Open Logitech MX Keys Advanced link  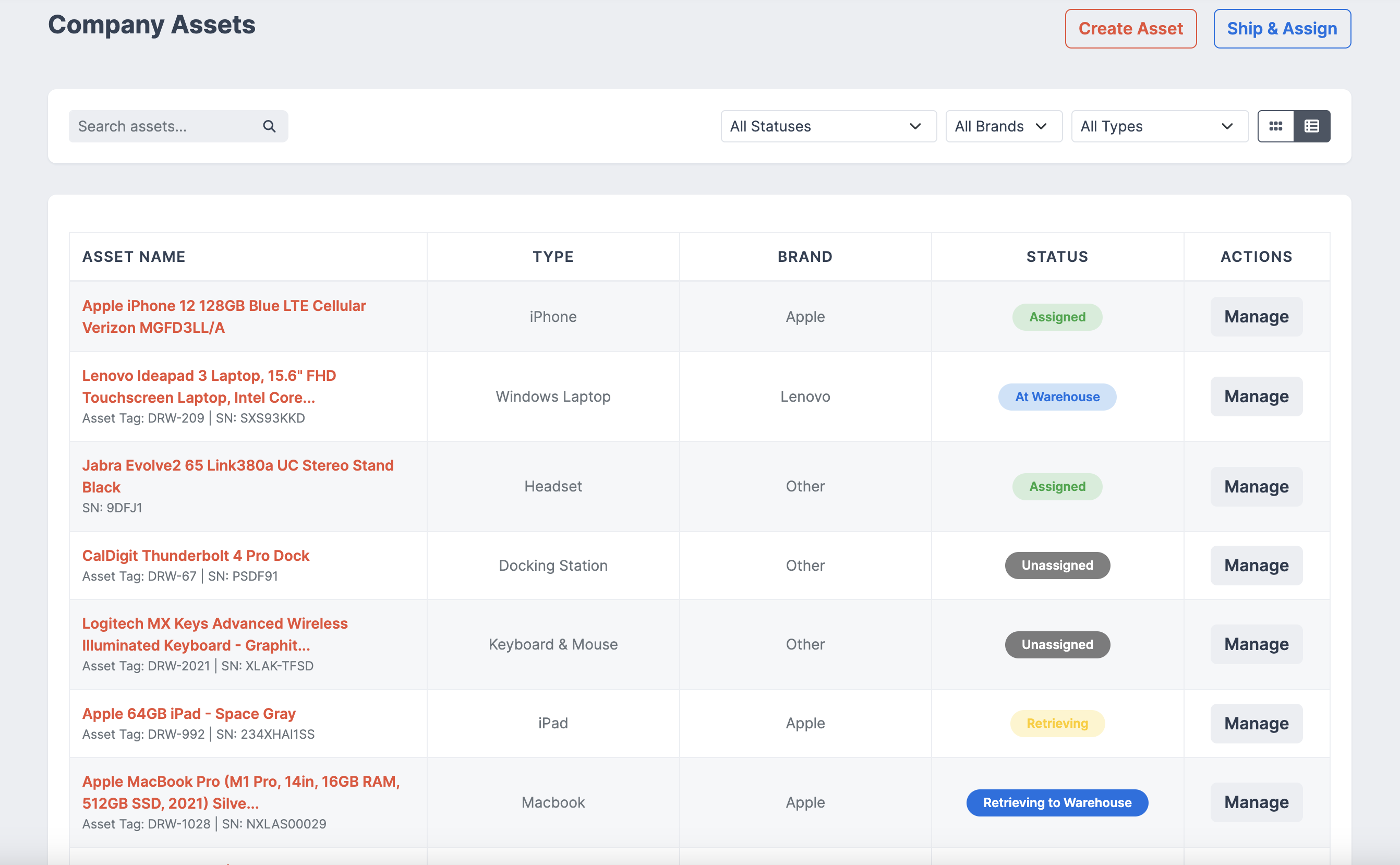tap(214, 634)
